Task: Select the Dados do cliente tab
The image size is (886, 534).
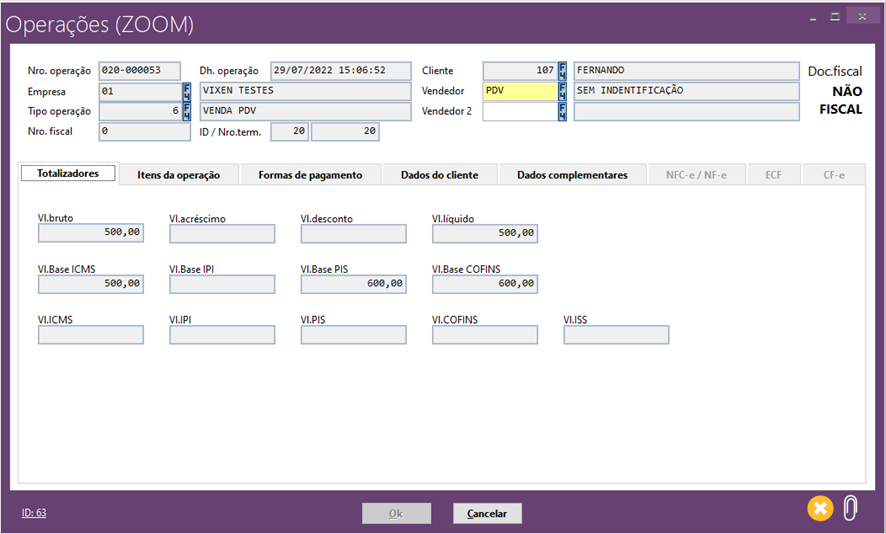Action: coord(439,175)
